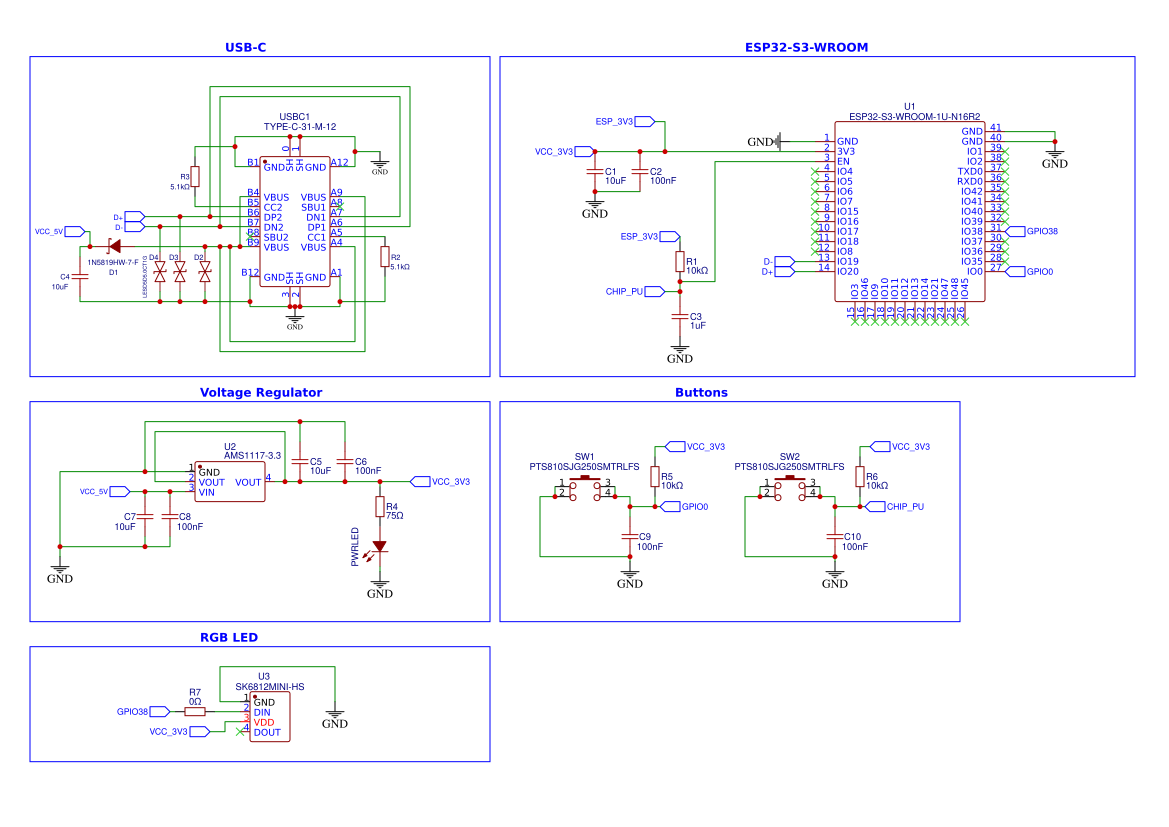Viewport: 1169px width, 827px height.
Task: Click the CC1 pin name on USBC1
Action: point(316,237)
